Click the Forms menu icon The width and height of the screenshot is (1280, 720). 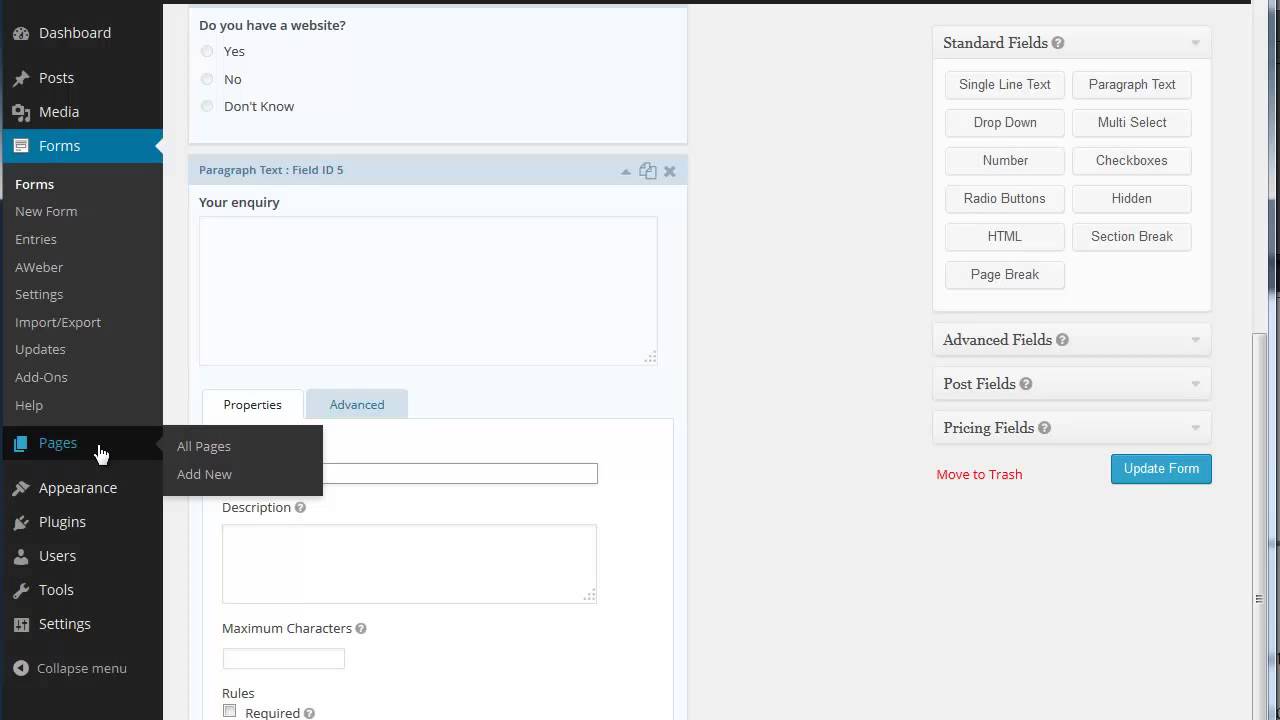coord(21,146)
